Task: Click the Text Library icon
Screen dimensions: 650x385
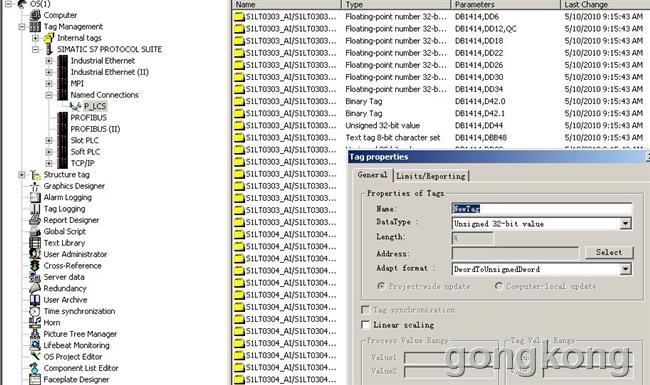Action: point(35,243)
